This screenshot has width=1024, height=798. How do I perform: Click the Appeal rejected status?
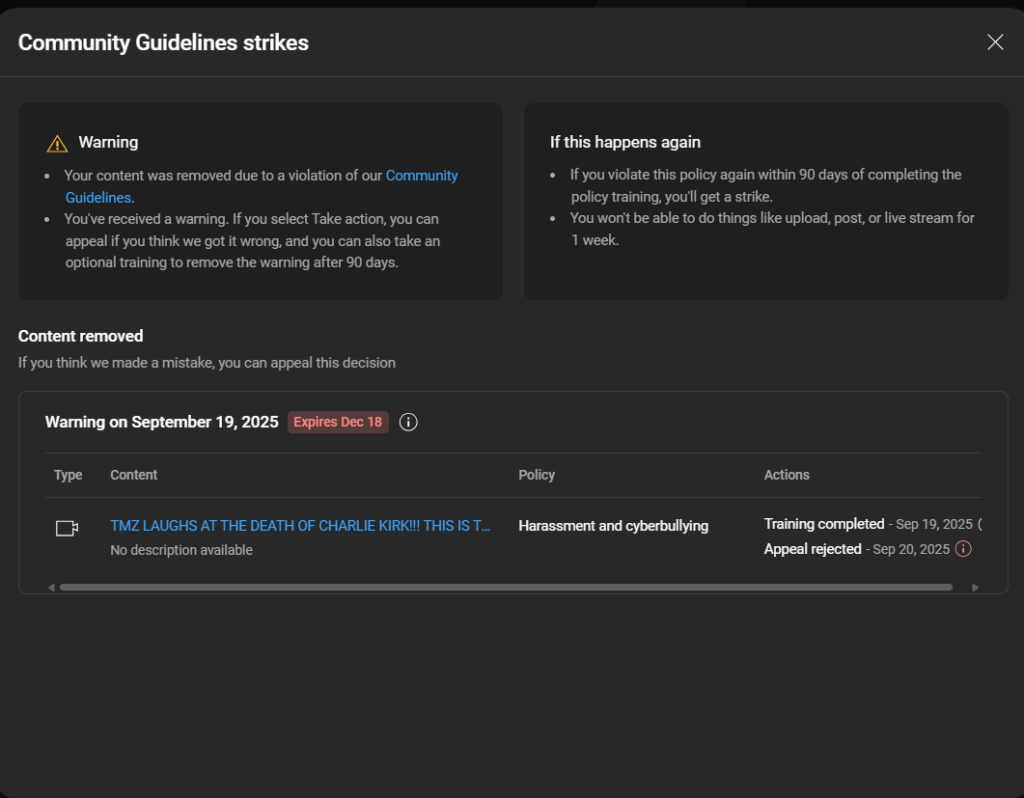click(812, 549)
